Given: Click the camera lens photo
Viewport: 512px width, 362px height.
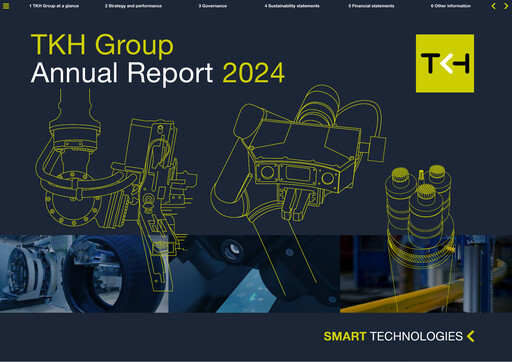Looking at the screenshot, I should 254,274.
